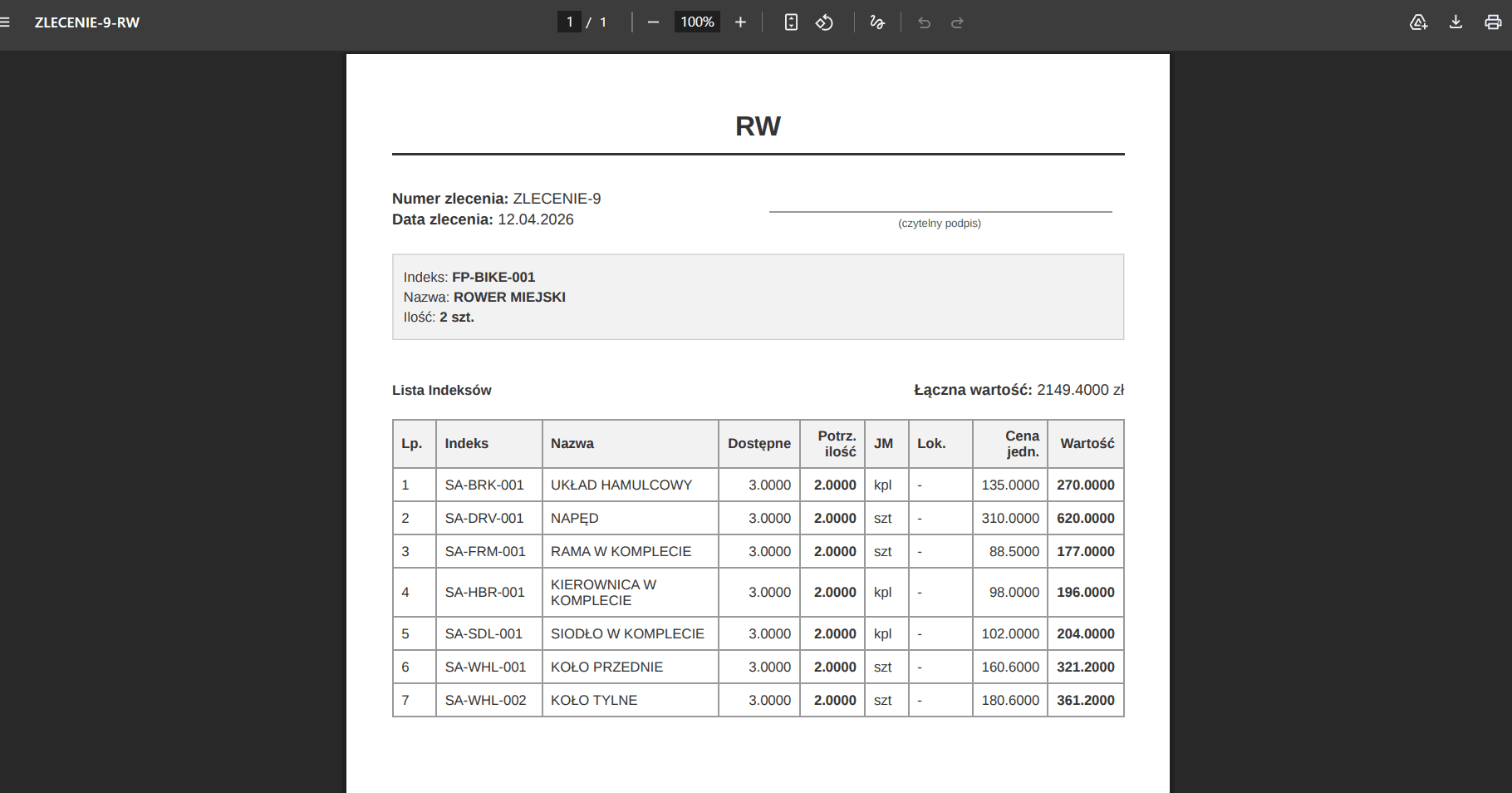The width and height of the screenshot is (1512, 793).
Task: Click the Wartość column header
Action: (1087, 444)
